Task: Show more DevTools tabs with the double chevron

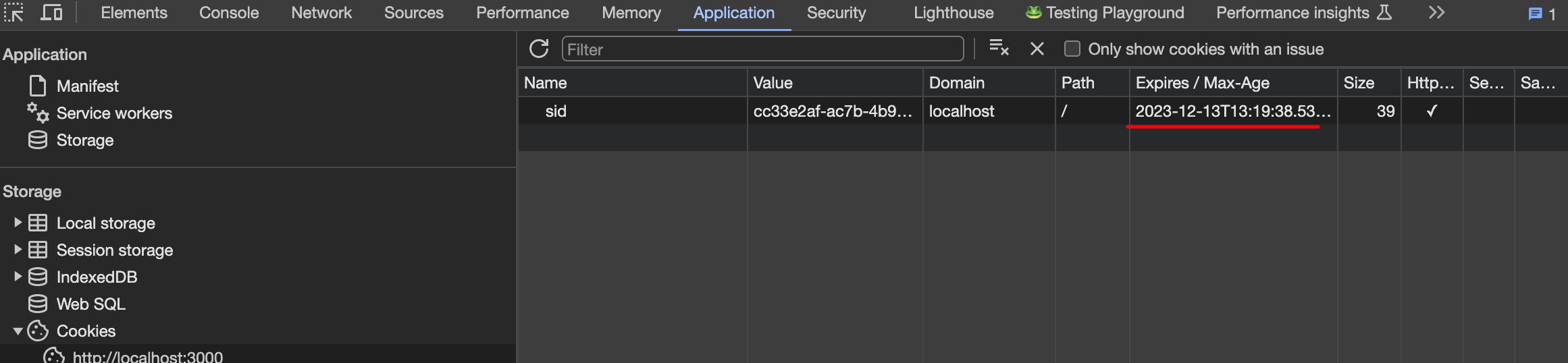Action: point(1436,12)
